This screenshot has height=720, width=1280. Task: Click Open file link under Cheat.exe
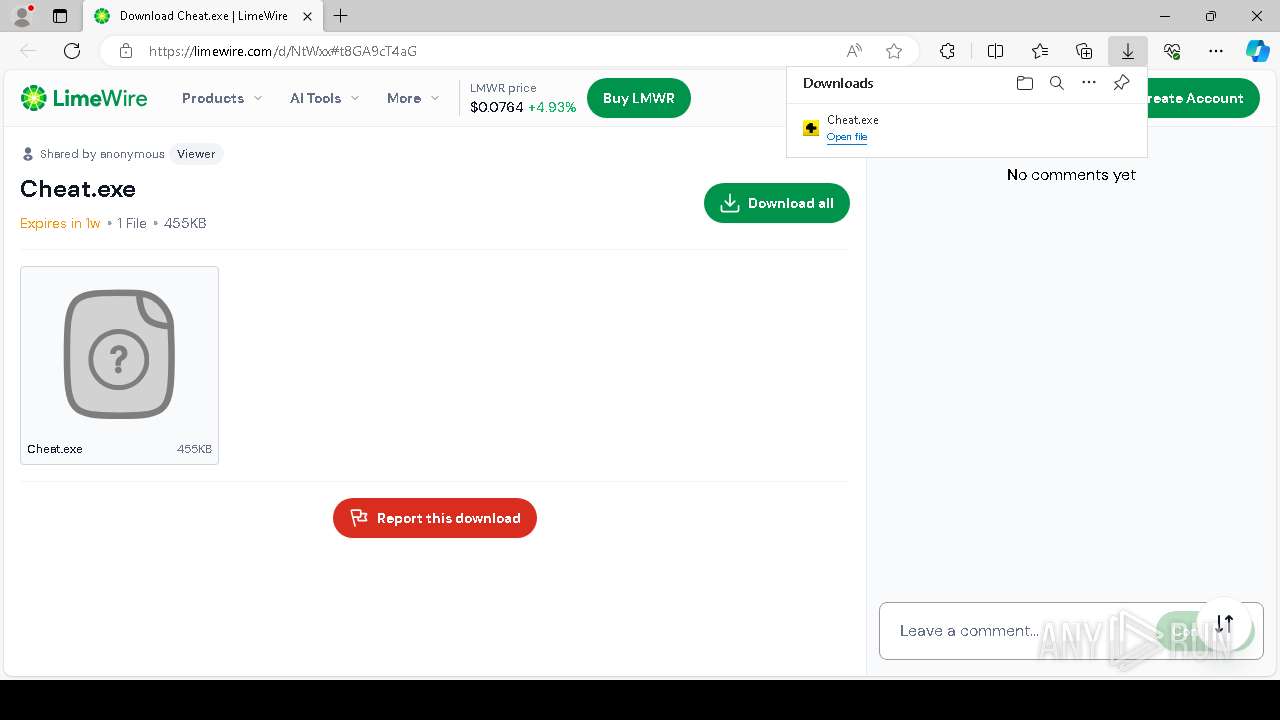[x=847, y=137]
